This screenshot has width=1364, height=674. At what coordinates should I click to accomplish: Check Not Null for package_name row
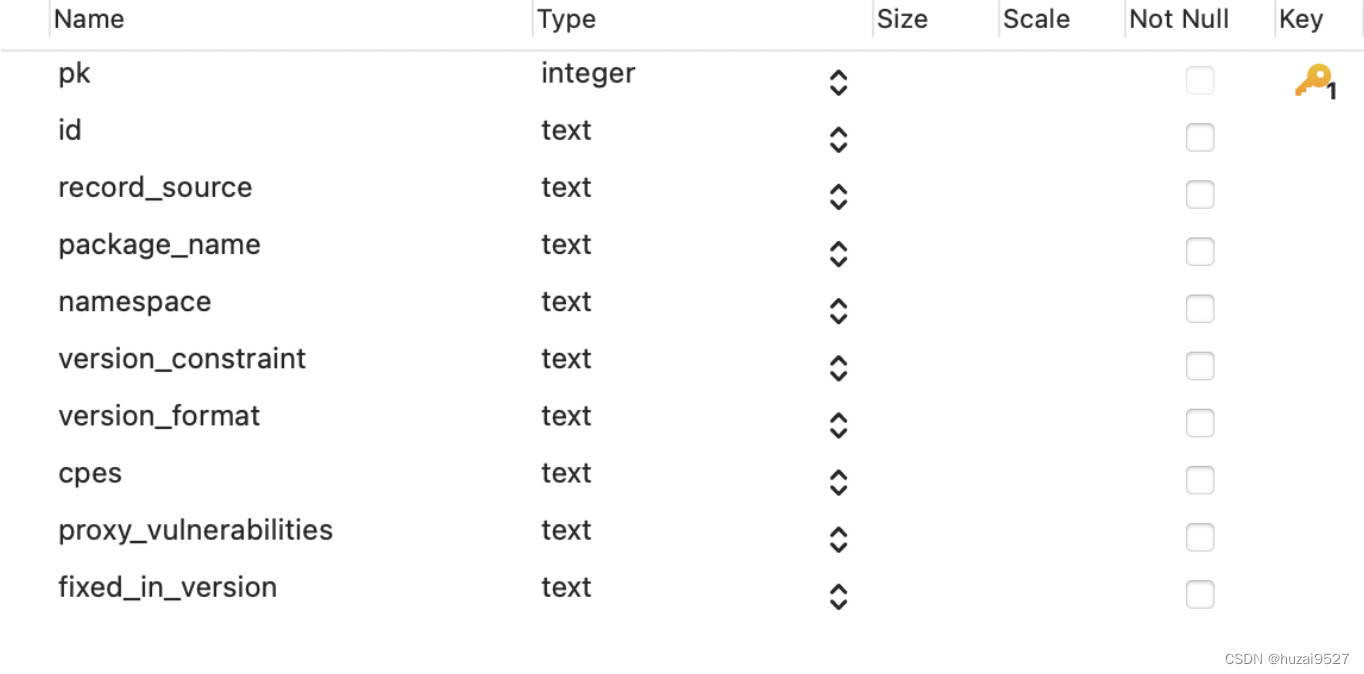pos(1200,252)
